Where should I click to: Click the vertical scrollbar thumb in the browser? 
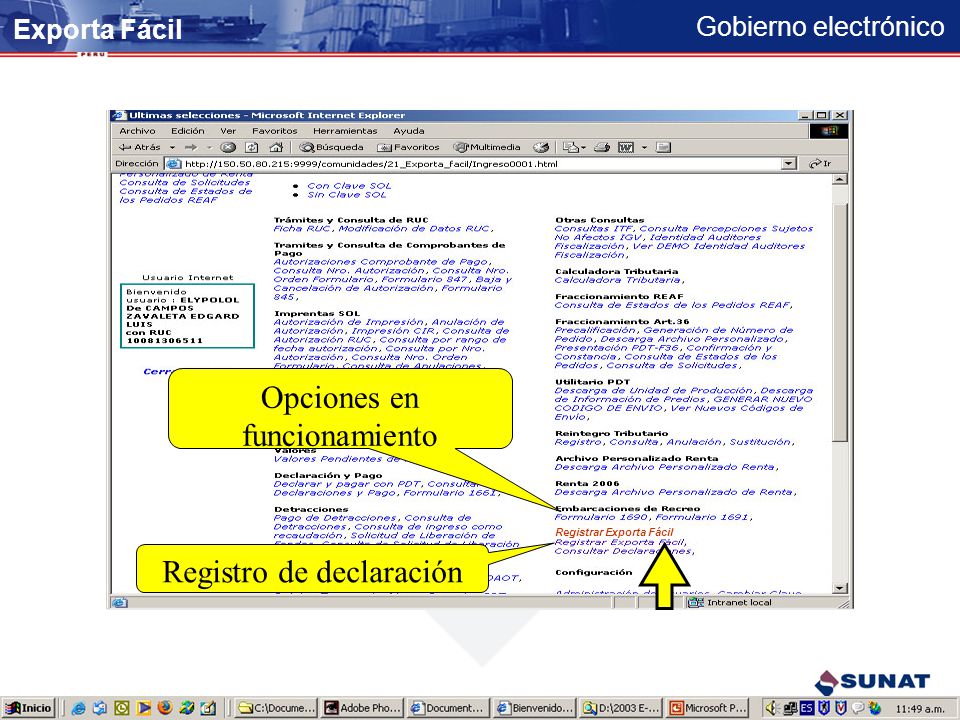coord(840,321)
